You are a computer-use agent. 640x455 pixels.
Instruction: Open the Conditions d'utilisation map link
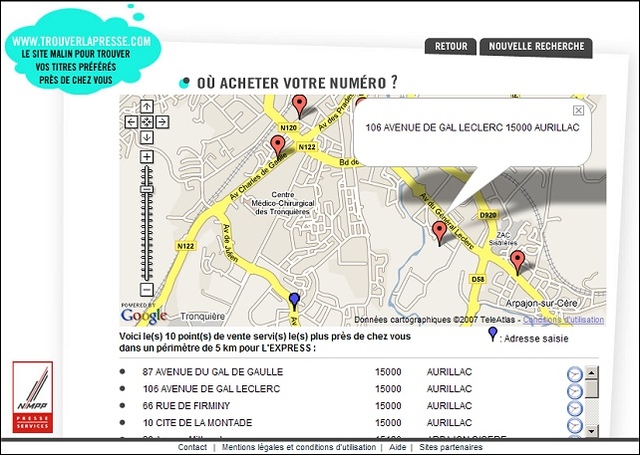pyautogui.click(x=563, y=320)
